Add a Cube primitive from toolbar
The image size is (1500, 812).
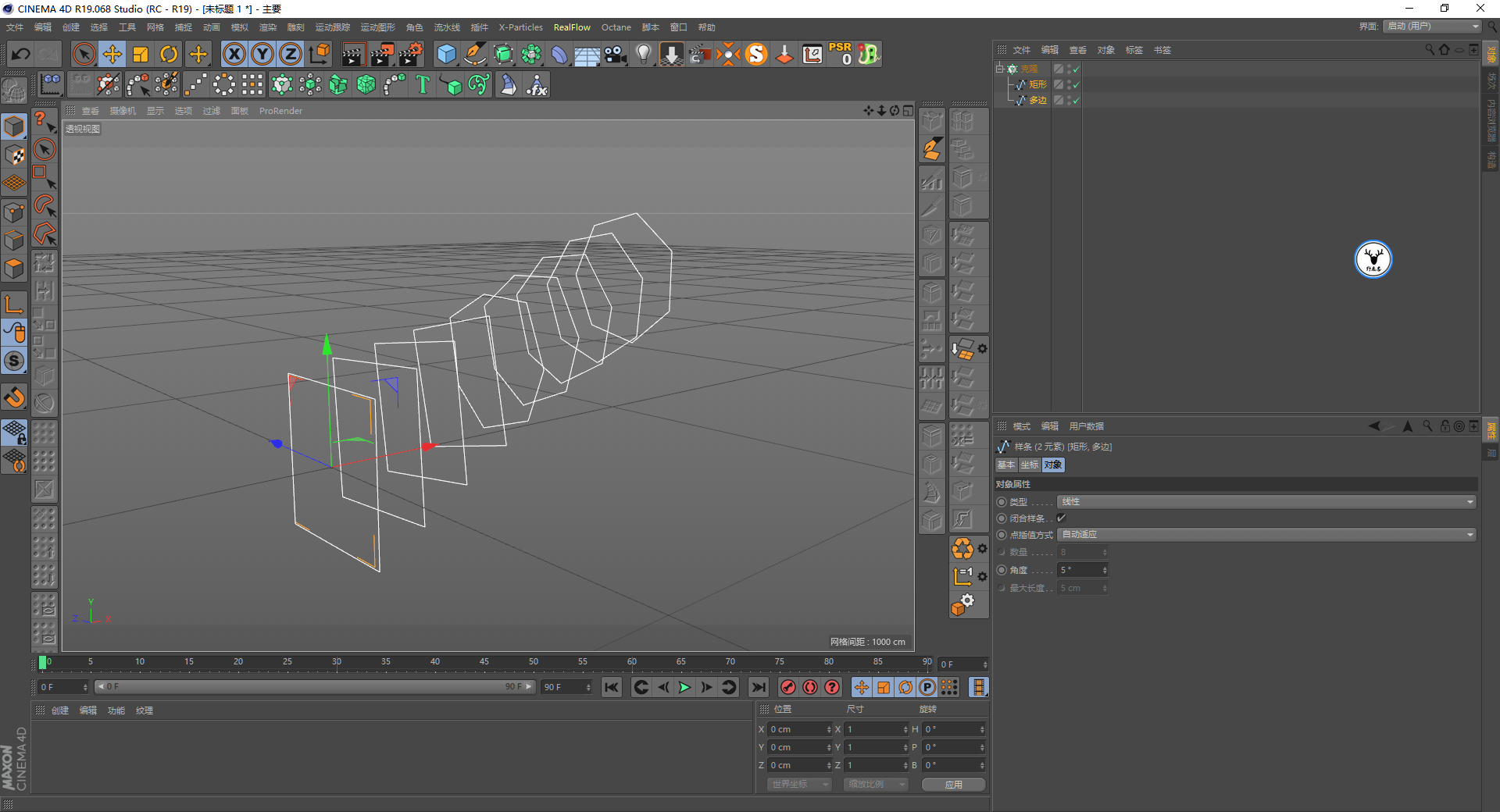tap(446, 54)
